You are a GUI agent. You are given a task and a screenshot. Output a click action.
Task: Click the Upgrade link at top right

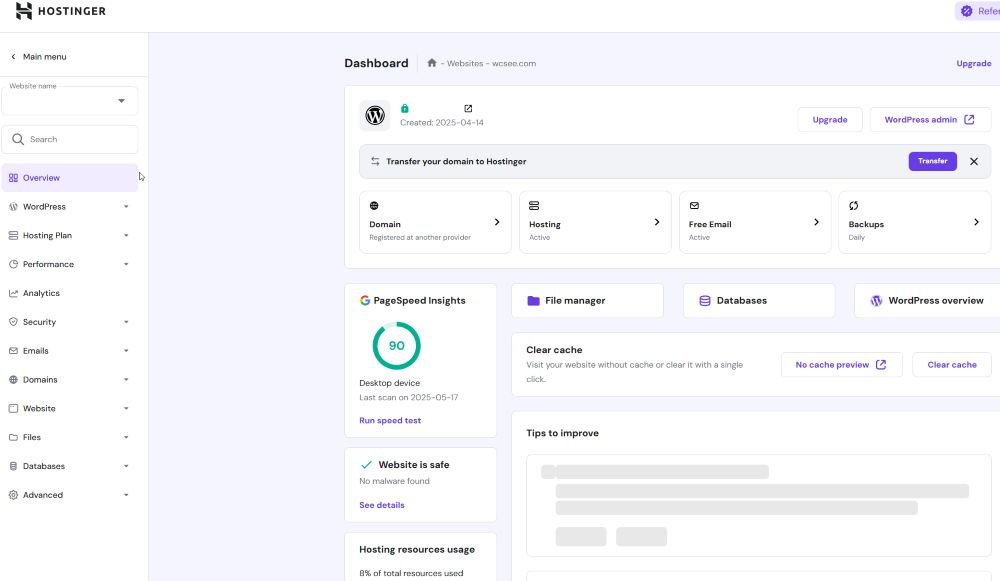(x=974, y=63)
